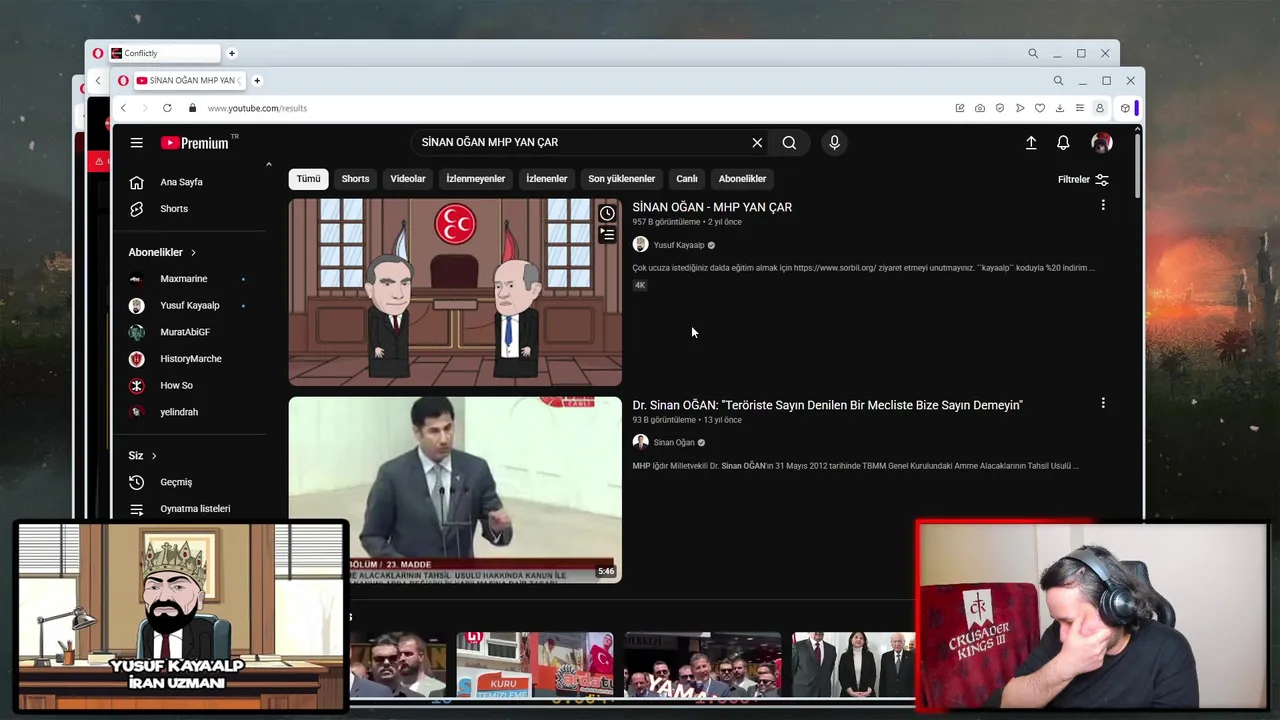Expand the Siz section
This screenshot has width=1280, height=720.
click(143, 456)
